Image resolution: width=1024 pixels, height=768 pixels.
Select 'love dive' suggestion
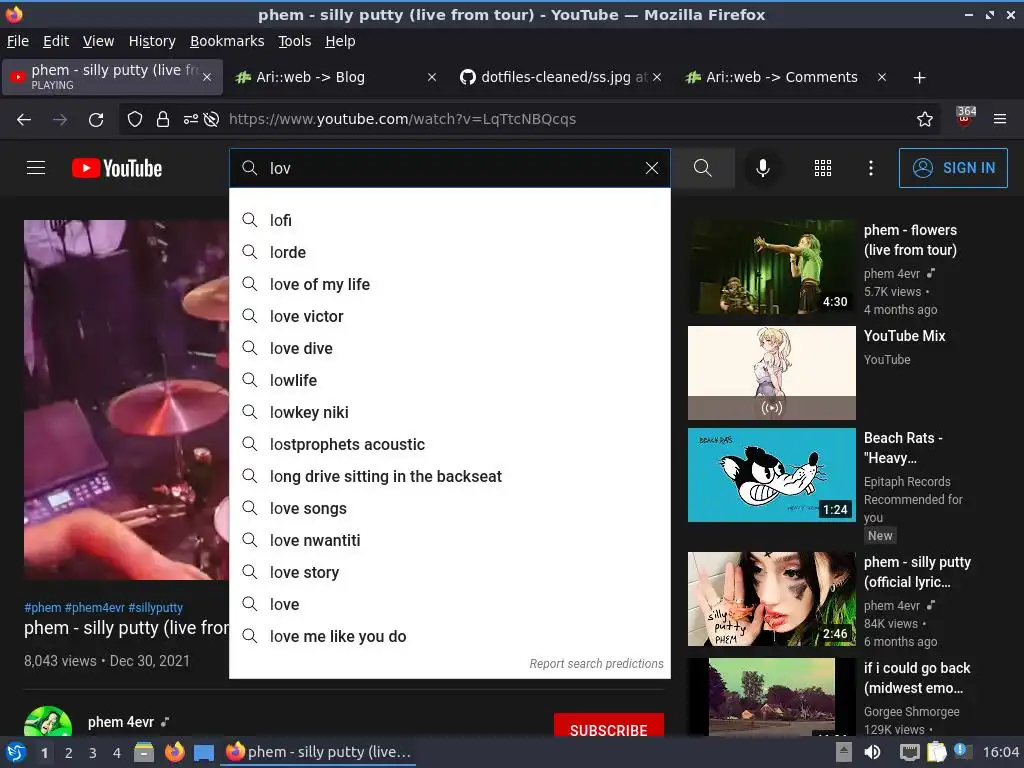449,348
